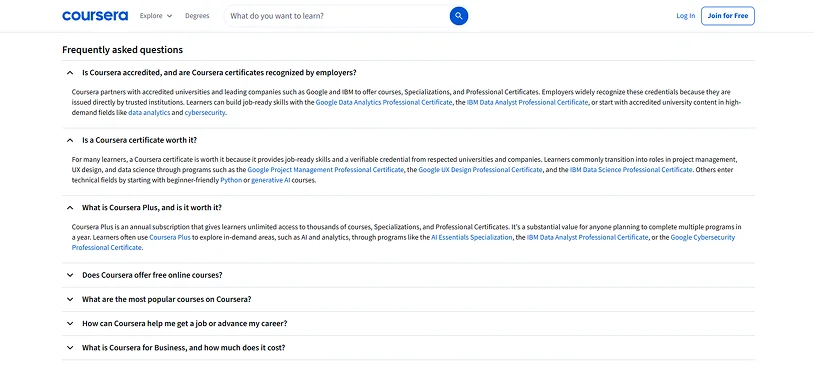Click 'Does Coursera offer free online courses?' text
The image size is (814, 373).
tap(152, 275)
